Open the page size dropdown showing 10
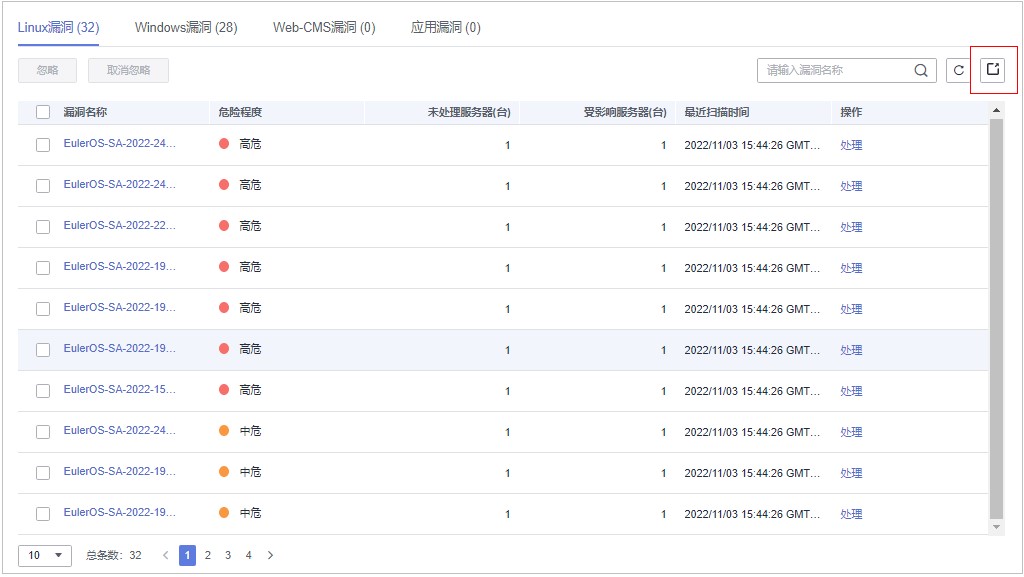 tap(40, 555)
